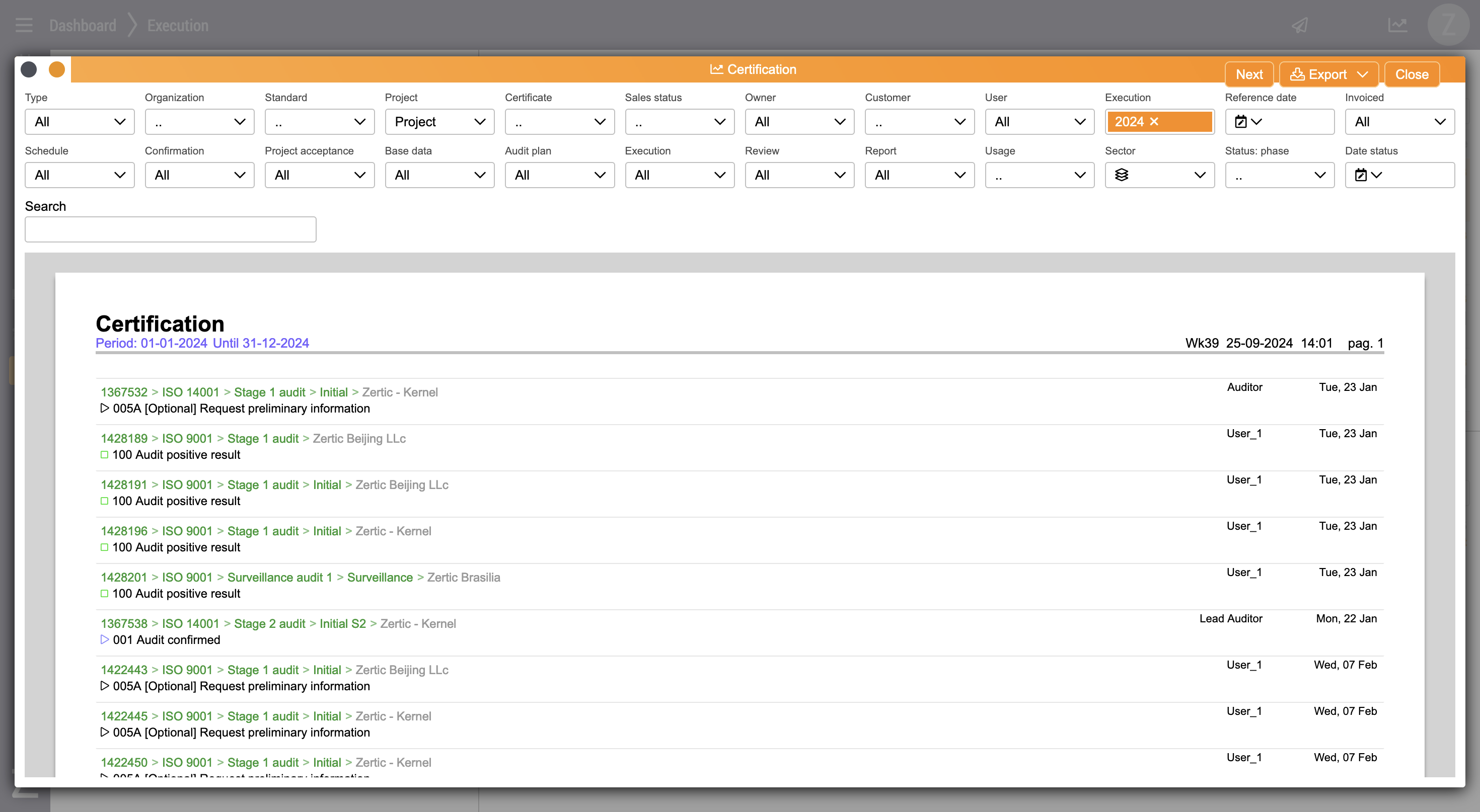Click the paper plane icon in header
1480x812 pixels.
(x=1300, y=25)
